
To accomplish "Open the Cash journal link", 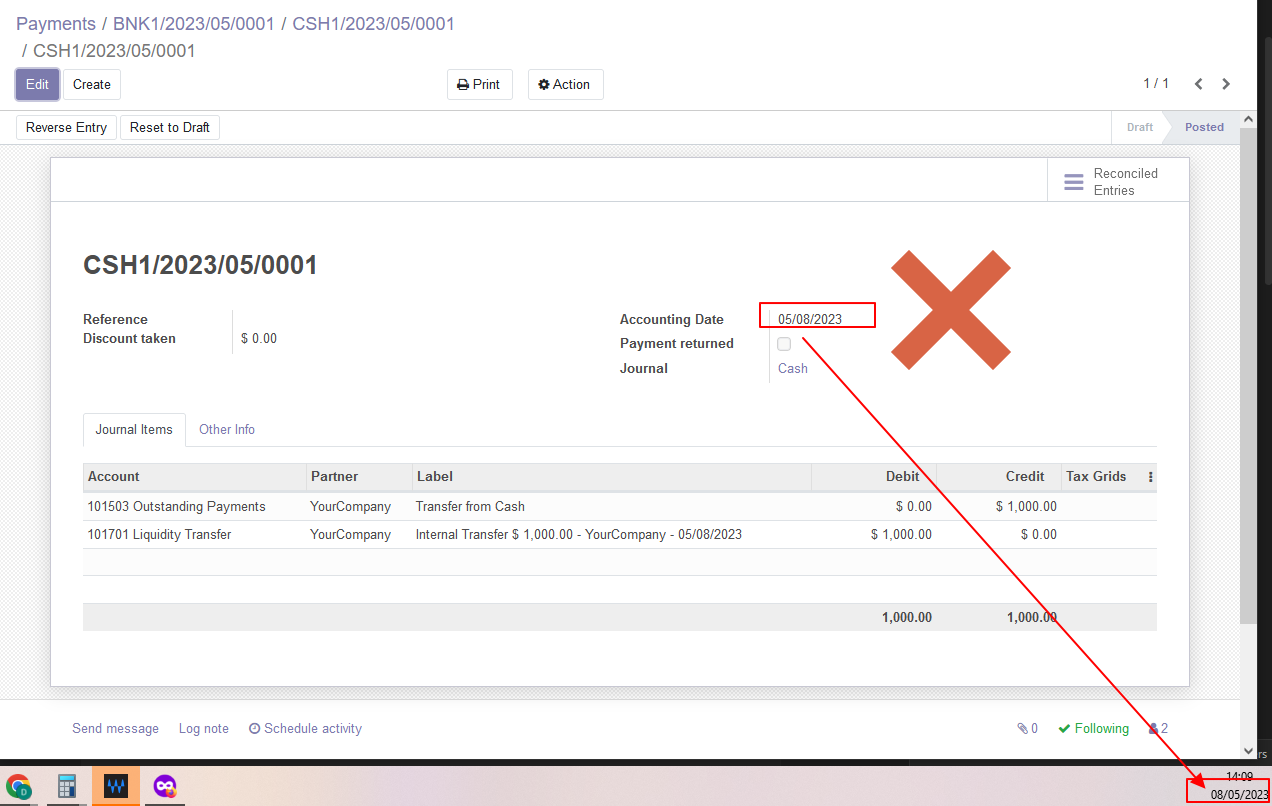I will (x=791, y=368).
